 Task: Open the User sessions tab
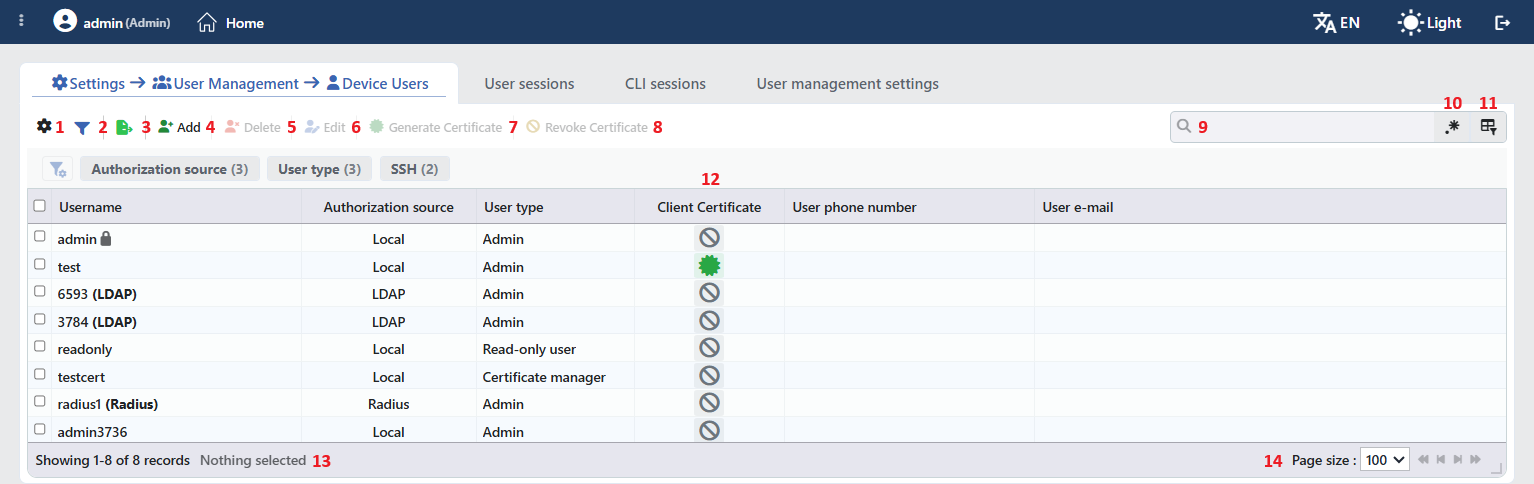(529, 84)
